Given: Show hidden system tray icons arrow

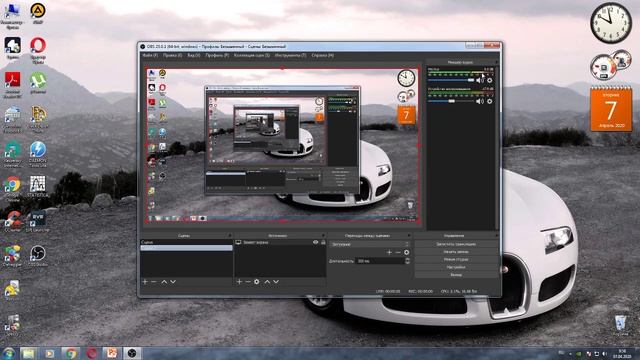Looking at the screenshot, I should pos(570,353).
